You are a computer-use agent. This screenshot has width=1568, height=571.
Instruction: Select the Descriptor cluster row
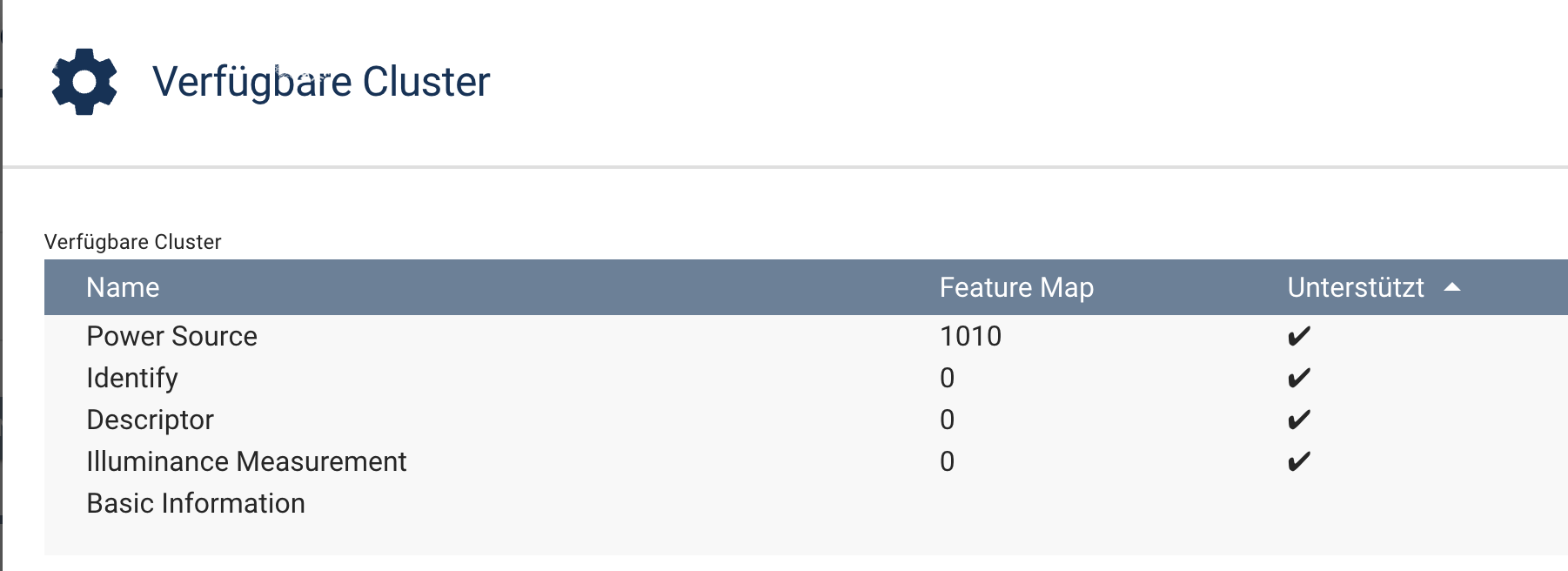pos(150,420)
